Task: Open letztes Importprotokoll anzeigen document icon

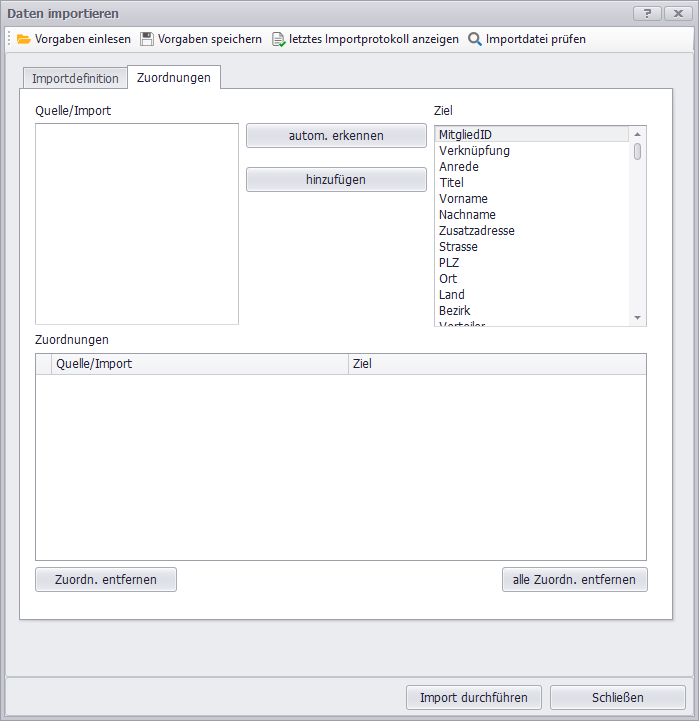Action: point(279,39)
